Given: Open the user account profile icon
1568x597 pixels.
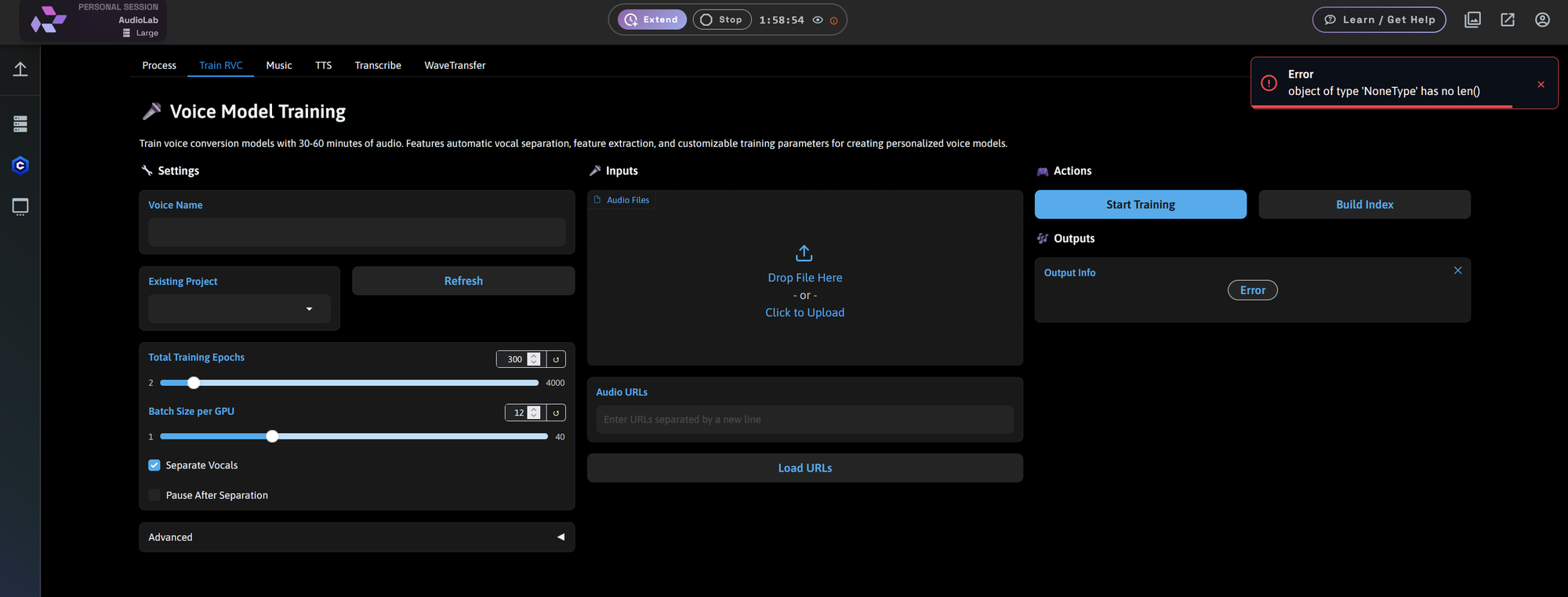Looking at the screenshot, I should point(1542,20).
